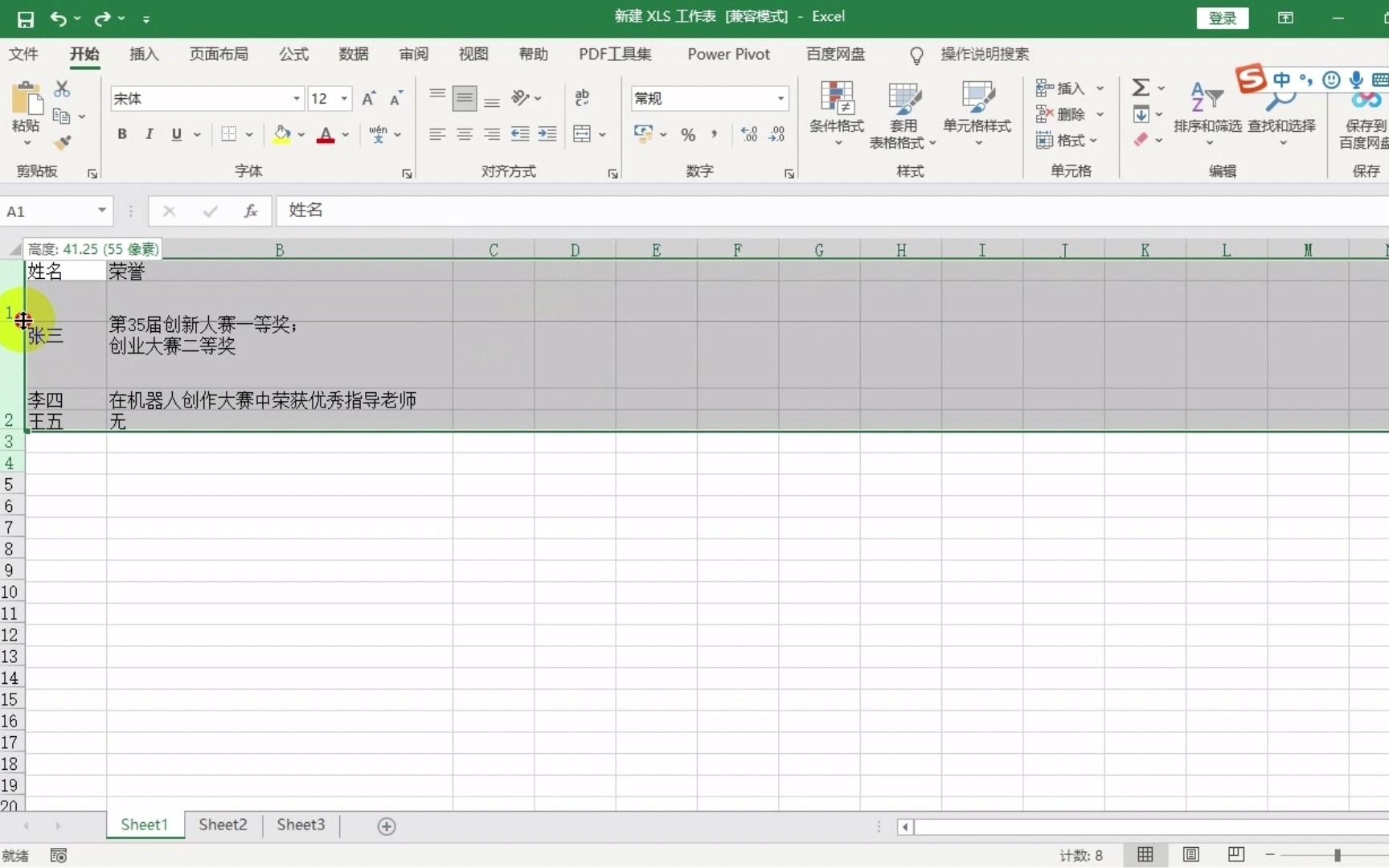Expand the Borders dropdown arrow
Image resolution: width=1389 pixels, height=868 pixels.
point(249,134)
